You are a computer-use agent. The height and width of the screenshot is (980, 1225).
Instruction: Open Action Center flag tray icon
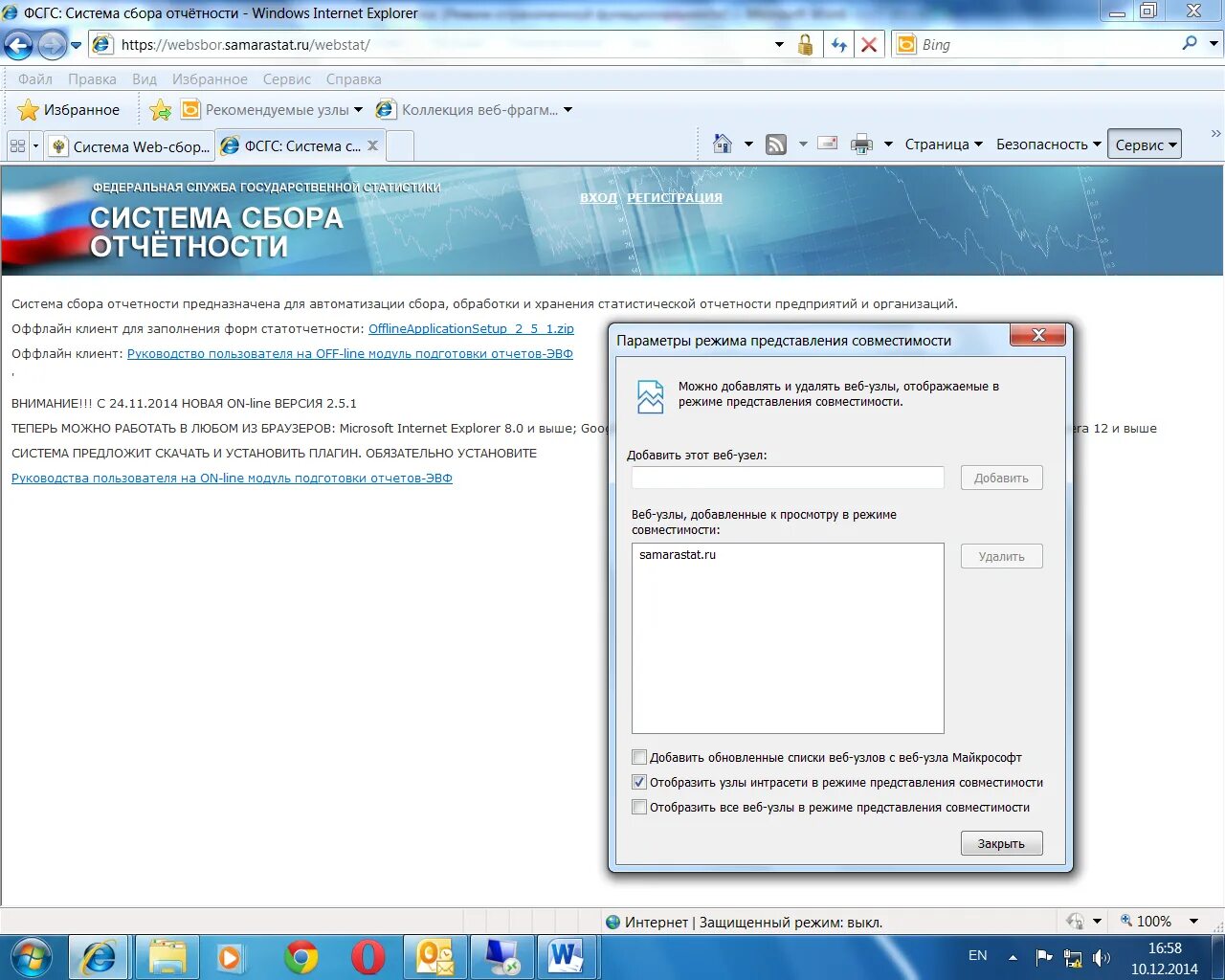pyautogui.click(x=1044, y=957)
